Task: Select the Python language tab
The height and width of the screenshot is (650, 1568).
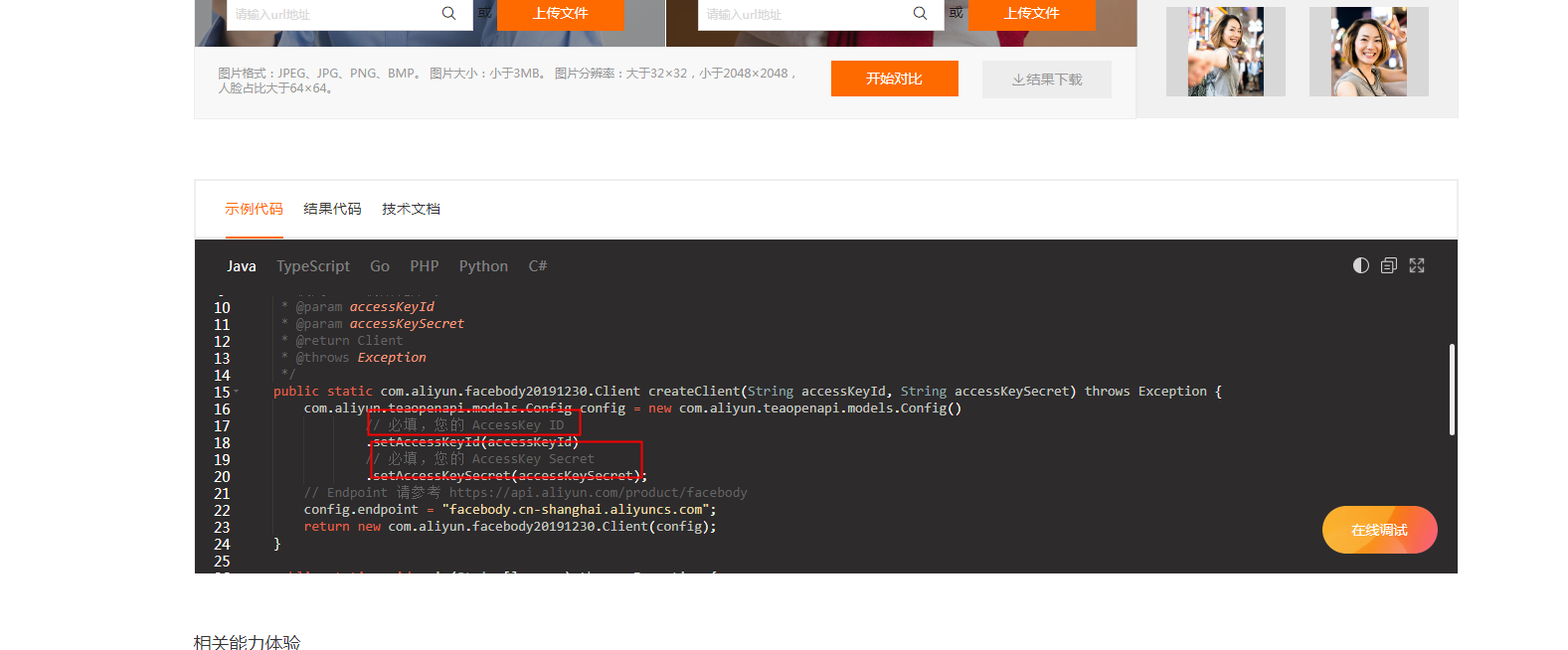Action: point(483,266)
